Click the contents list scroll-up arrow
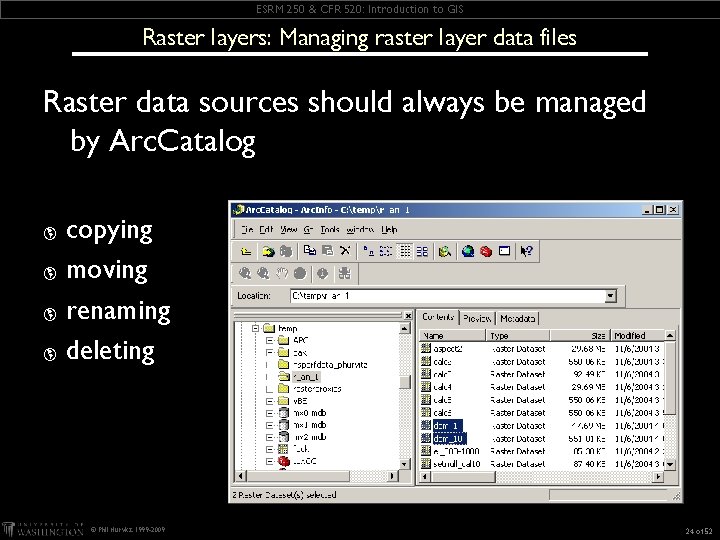Image resolution: width=720 pixels, height=540 pixels. (670, 336)
